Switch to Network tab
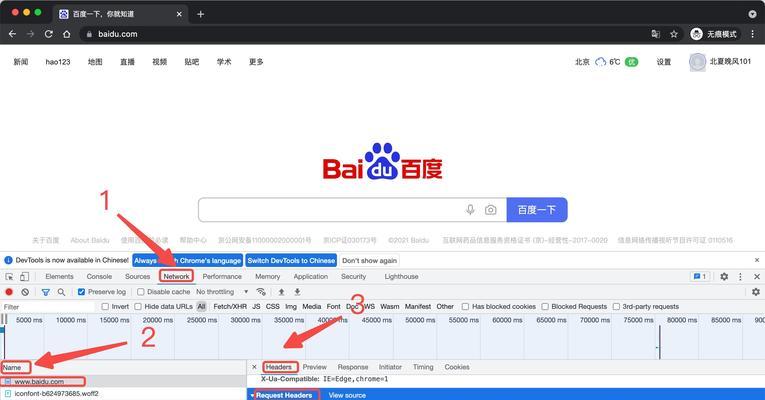 tap(176, 277)
